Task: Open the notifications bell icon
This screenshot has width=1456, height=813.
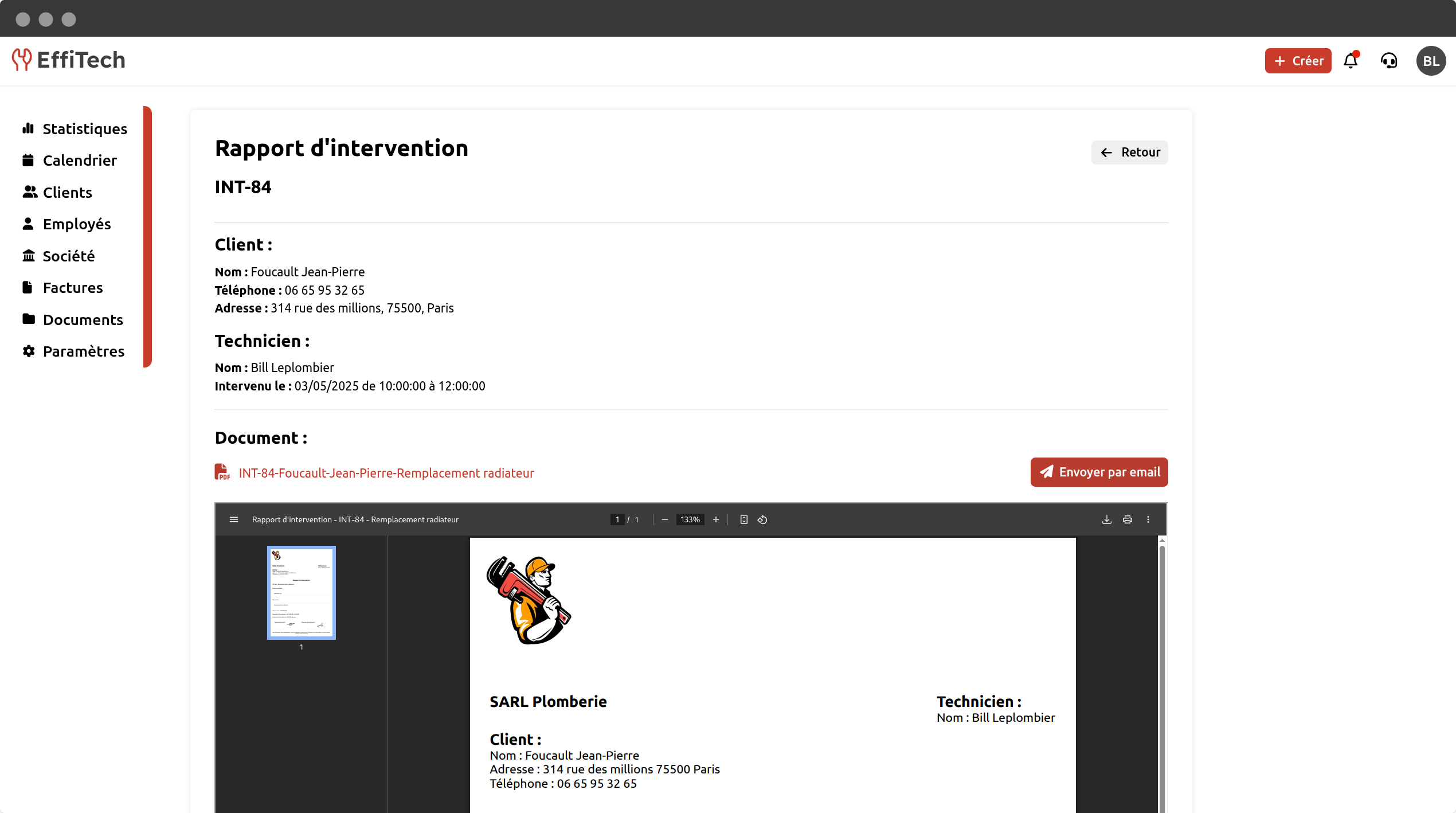Action: point(1351,61)
